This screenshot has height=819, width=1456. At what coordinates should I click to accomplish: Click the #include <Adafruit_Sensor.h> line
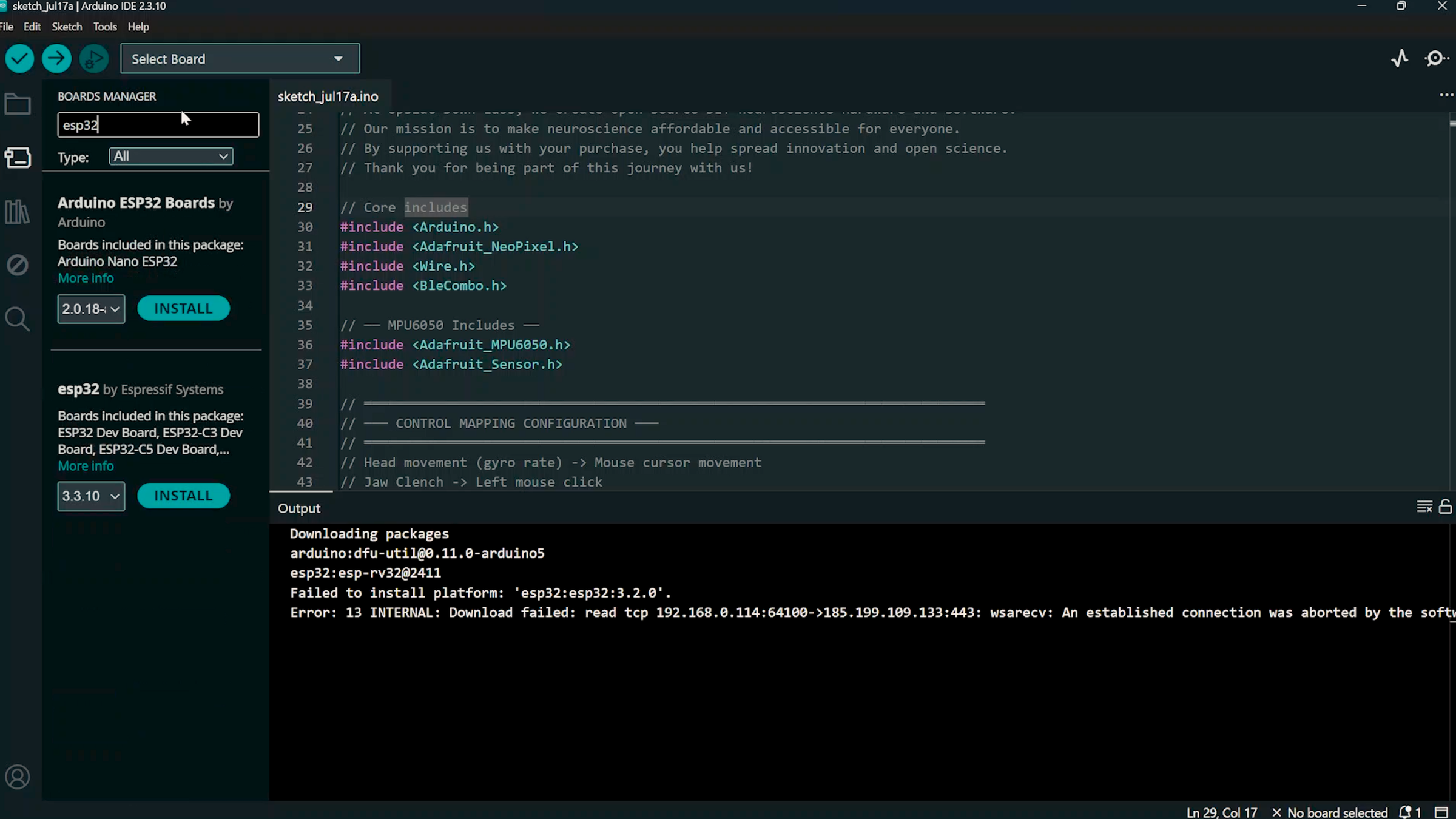coord(451,365)
